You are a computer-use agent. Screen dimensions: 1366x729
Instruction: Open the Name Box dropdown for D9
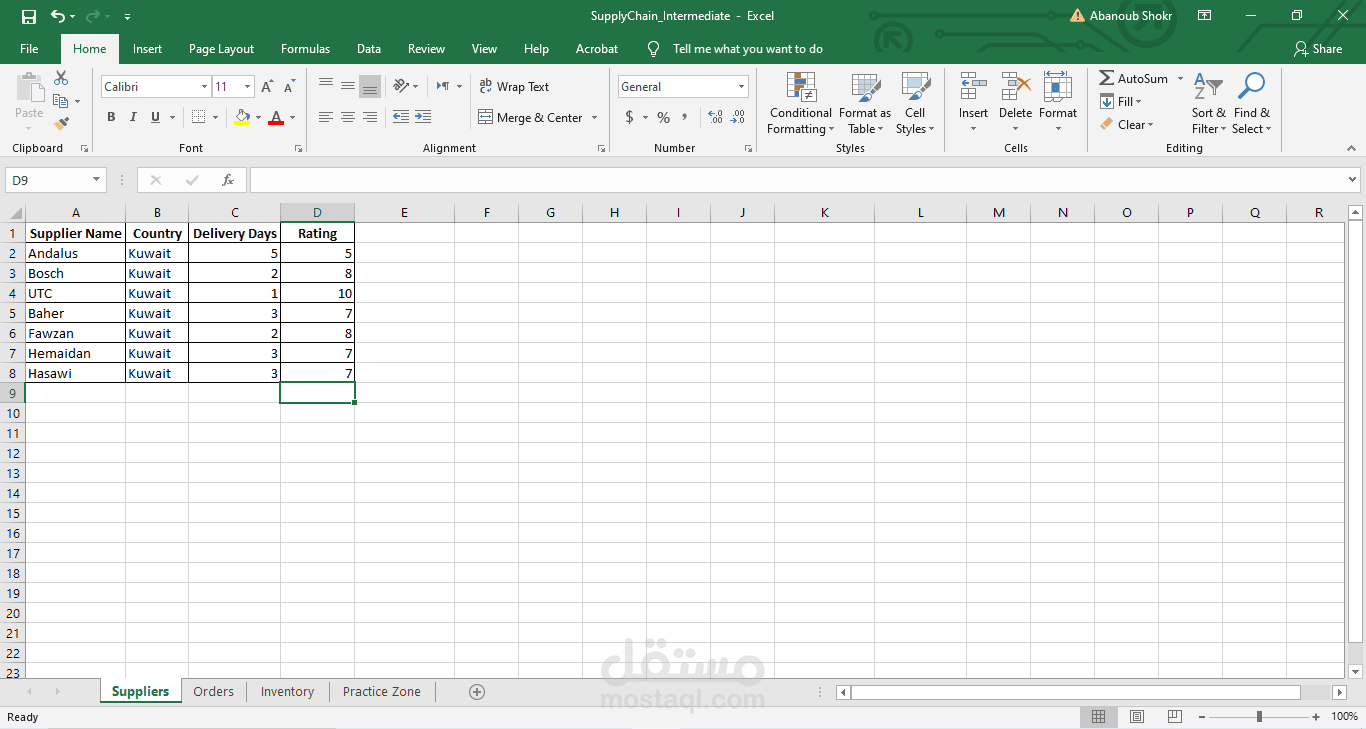point(97,180)
